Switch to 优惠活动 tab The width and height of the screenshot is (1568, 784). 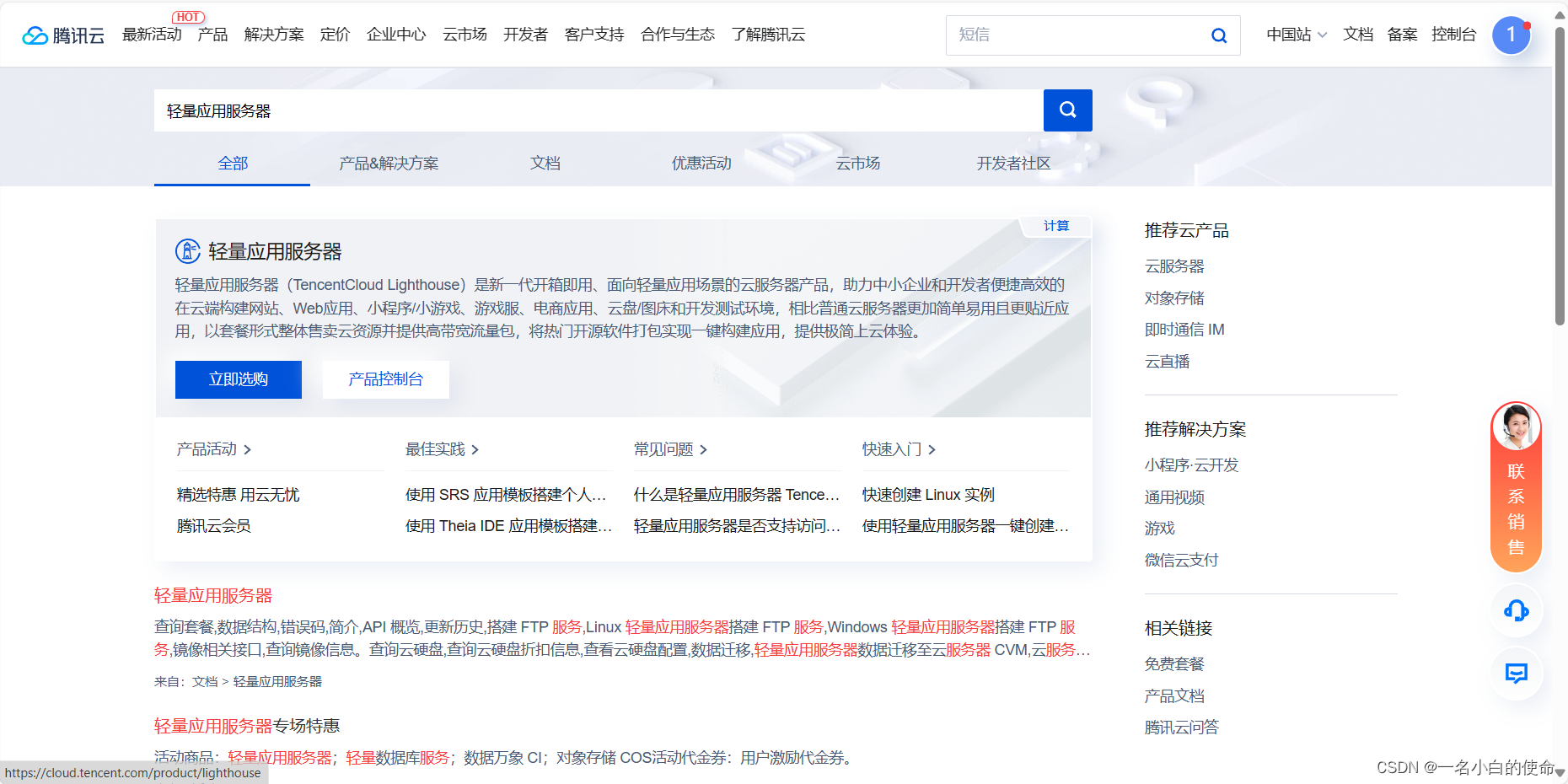tap(701, 164)
